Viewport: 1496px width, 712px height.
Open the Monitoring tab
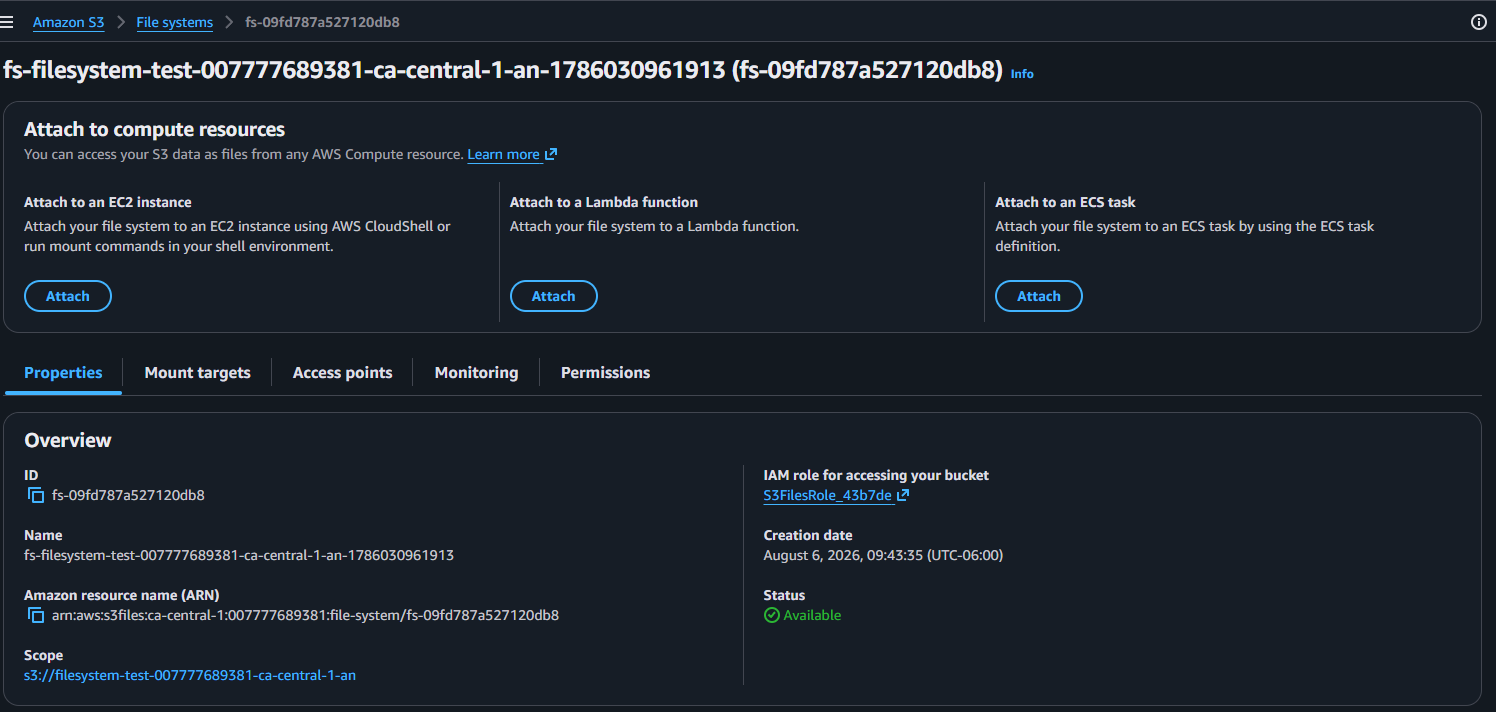pos(476,372)
